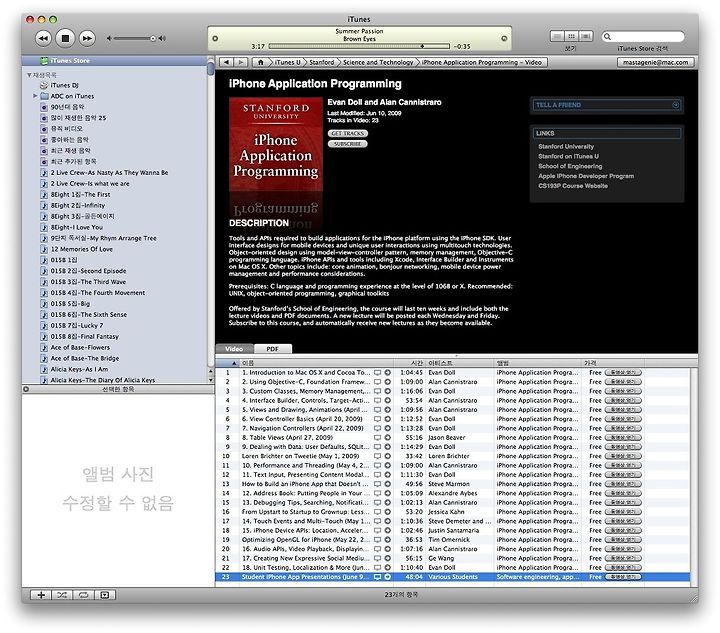720x633 pixels.
Task: Switch to the PDF tab
Action: coord(273,349)
